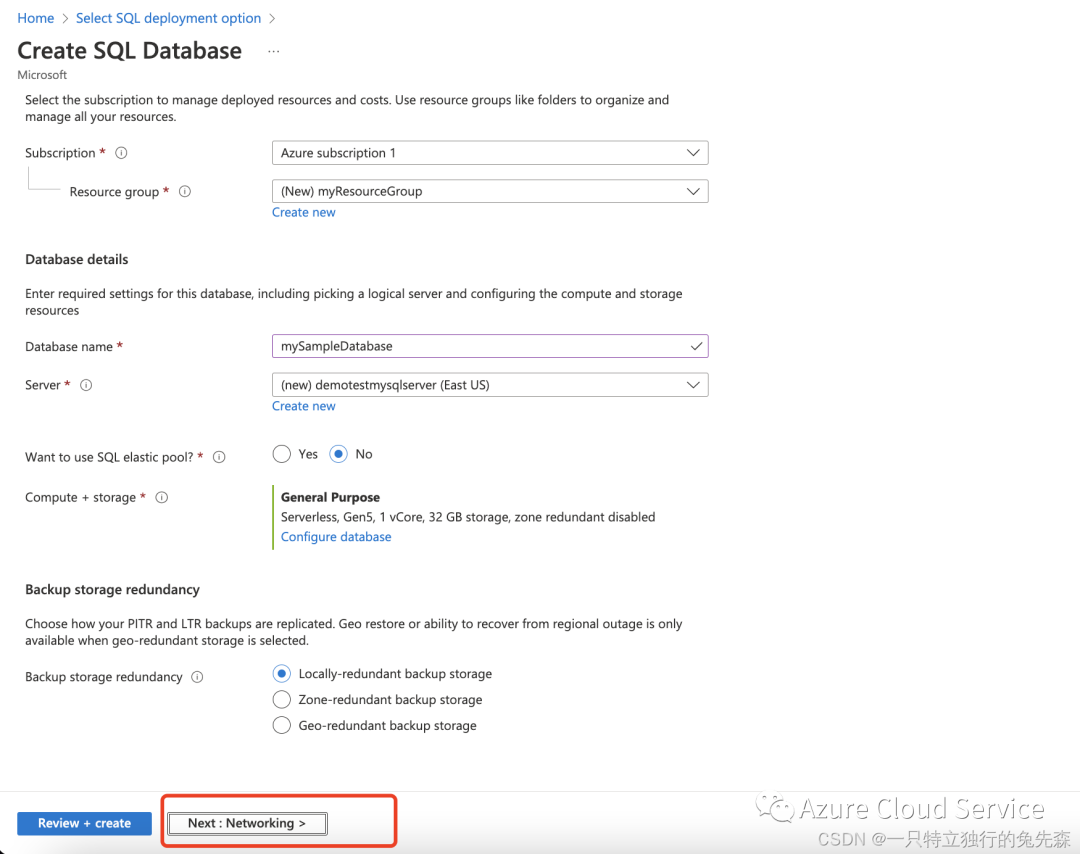Click Create new under Server
1080x854 pixels.
[x=304, y=406]
